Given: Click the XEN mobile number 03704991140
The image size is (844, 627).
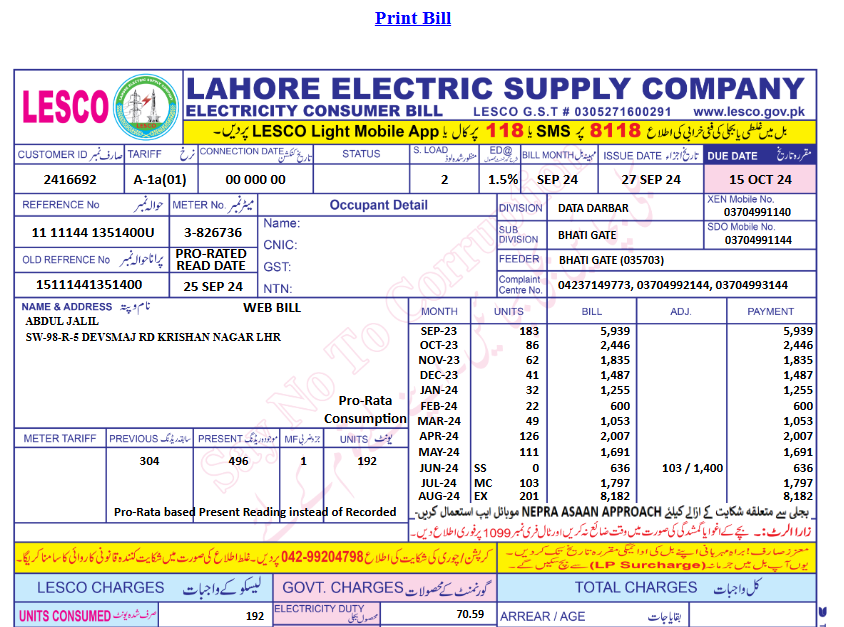Looking at the screenshot, I should point(758,212).
